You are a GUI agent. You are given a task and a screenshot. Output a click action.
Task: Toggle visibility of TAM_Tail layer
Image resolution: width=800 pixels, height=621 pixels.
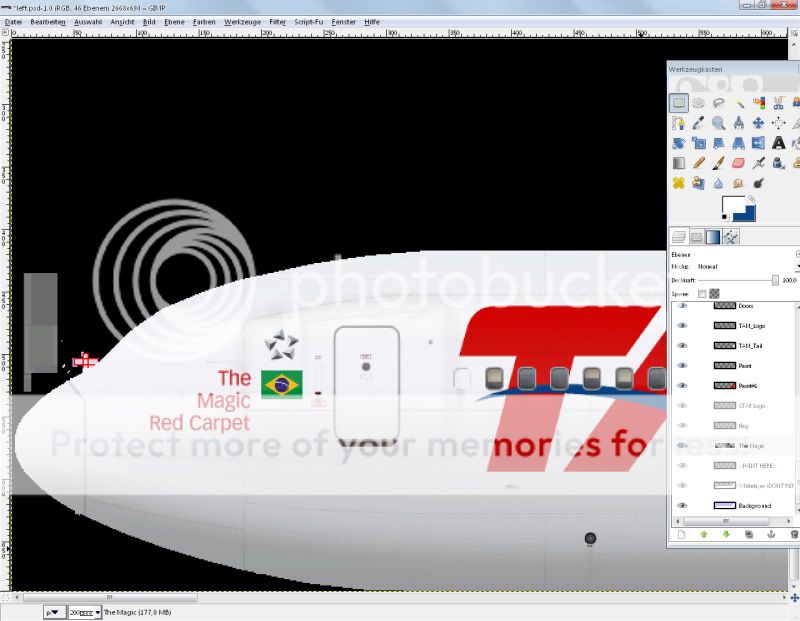pyautogui.click(x=683, y=346)
